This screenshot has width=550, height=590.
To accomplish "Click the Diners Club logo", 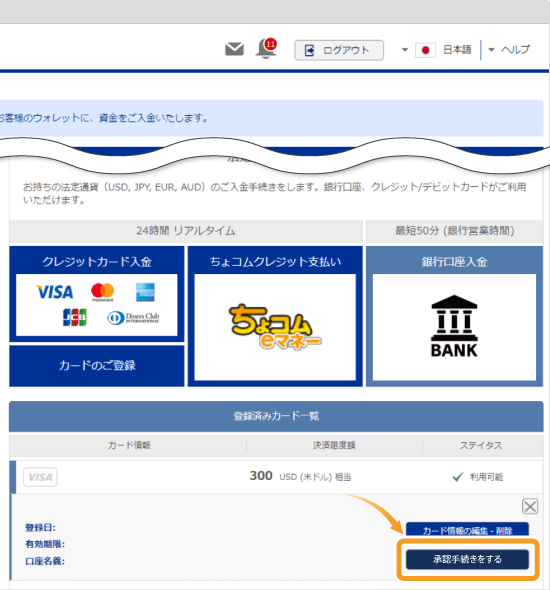I will coord(134,318).
